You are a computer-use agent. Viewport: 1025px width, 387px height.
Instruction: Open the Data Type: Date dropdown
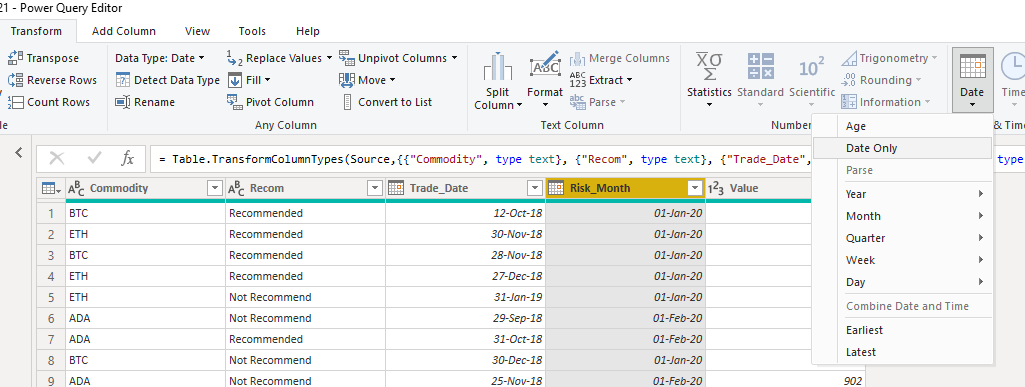point(160,58)
